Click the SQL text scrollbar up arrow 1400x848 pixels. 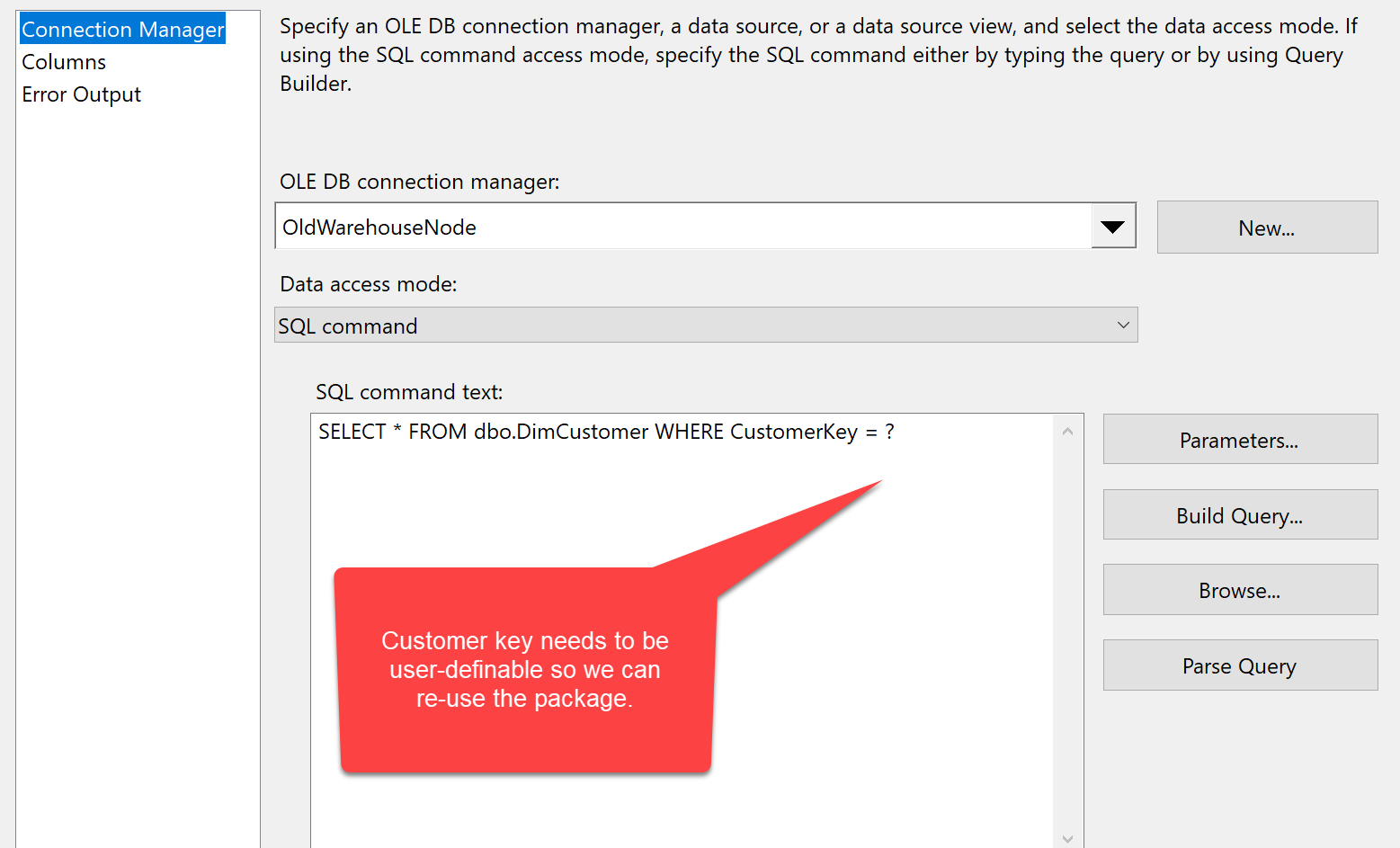[1067, 432]
